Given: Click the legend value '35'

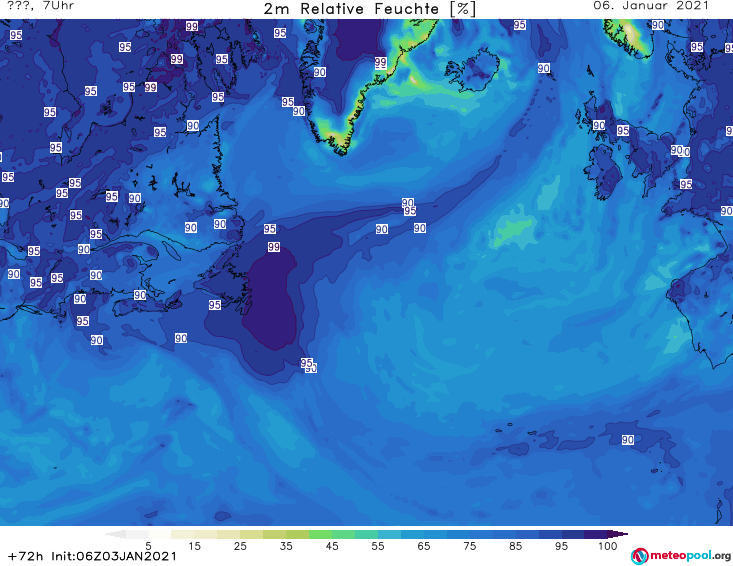Looking at the screenshot, I should tap(286, 546).
